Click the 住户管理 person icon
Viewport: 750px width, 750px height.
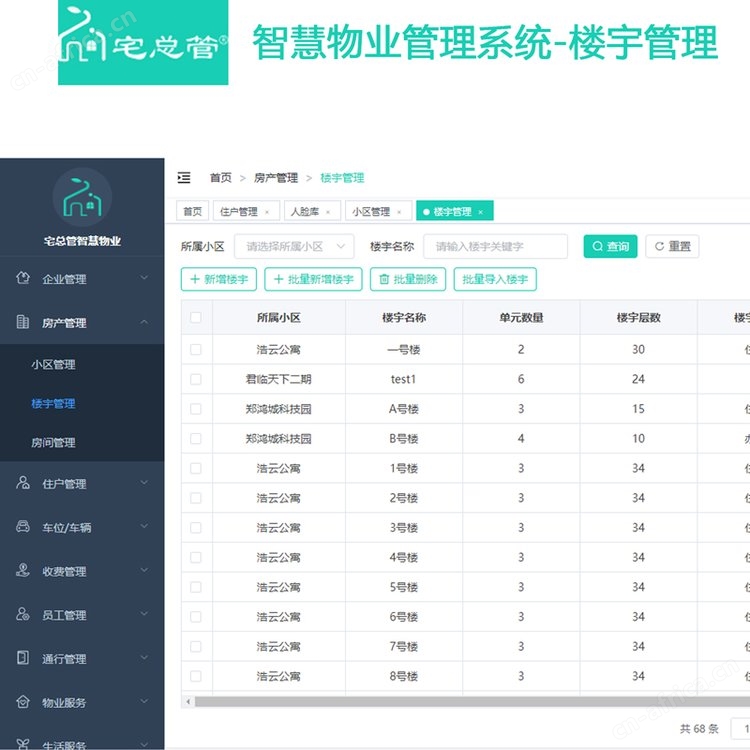(22, 483)
